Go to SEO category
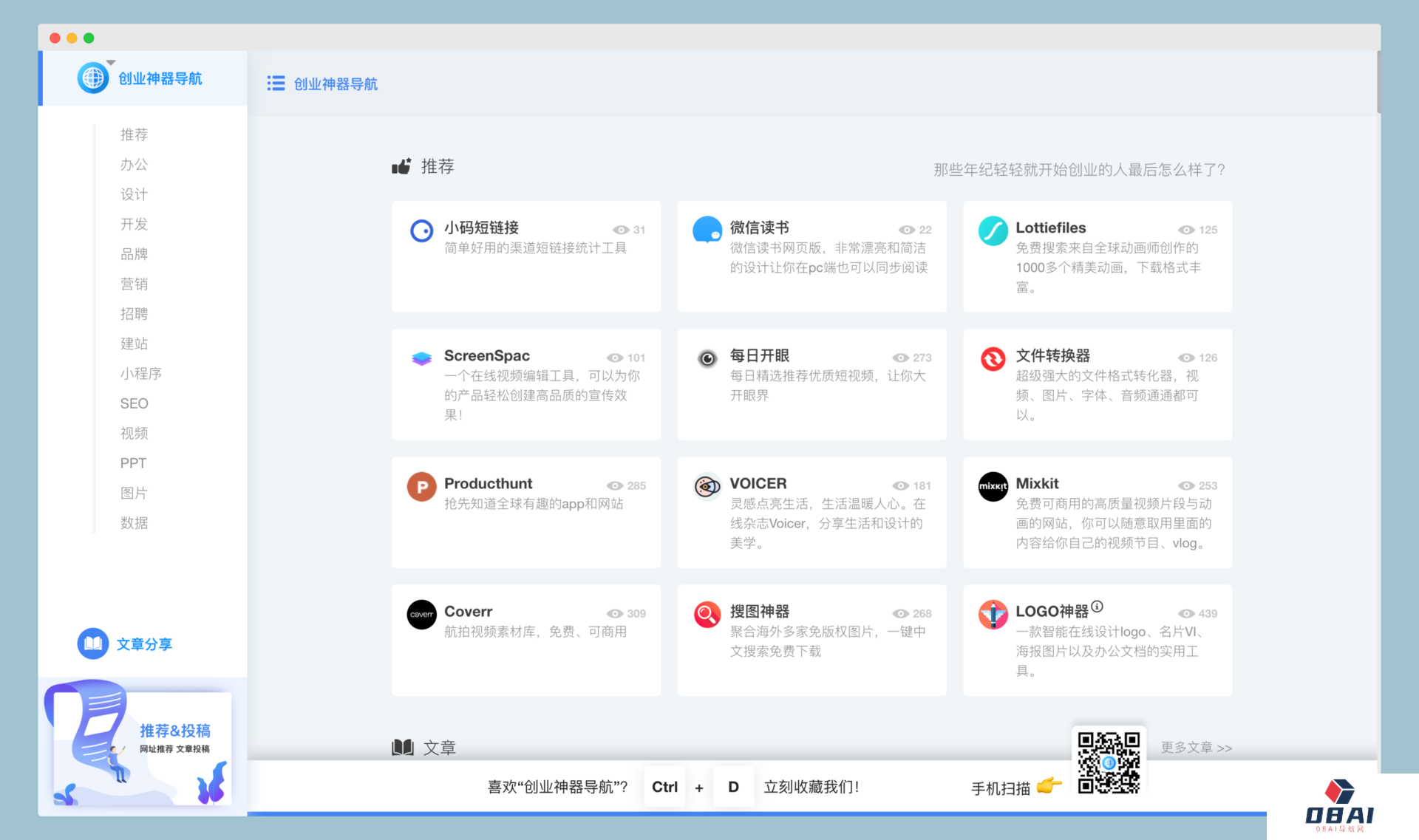1419x840 pixels. (134, 403)
